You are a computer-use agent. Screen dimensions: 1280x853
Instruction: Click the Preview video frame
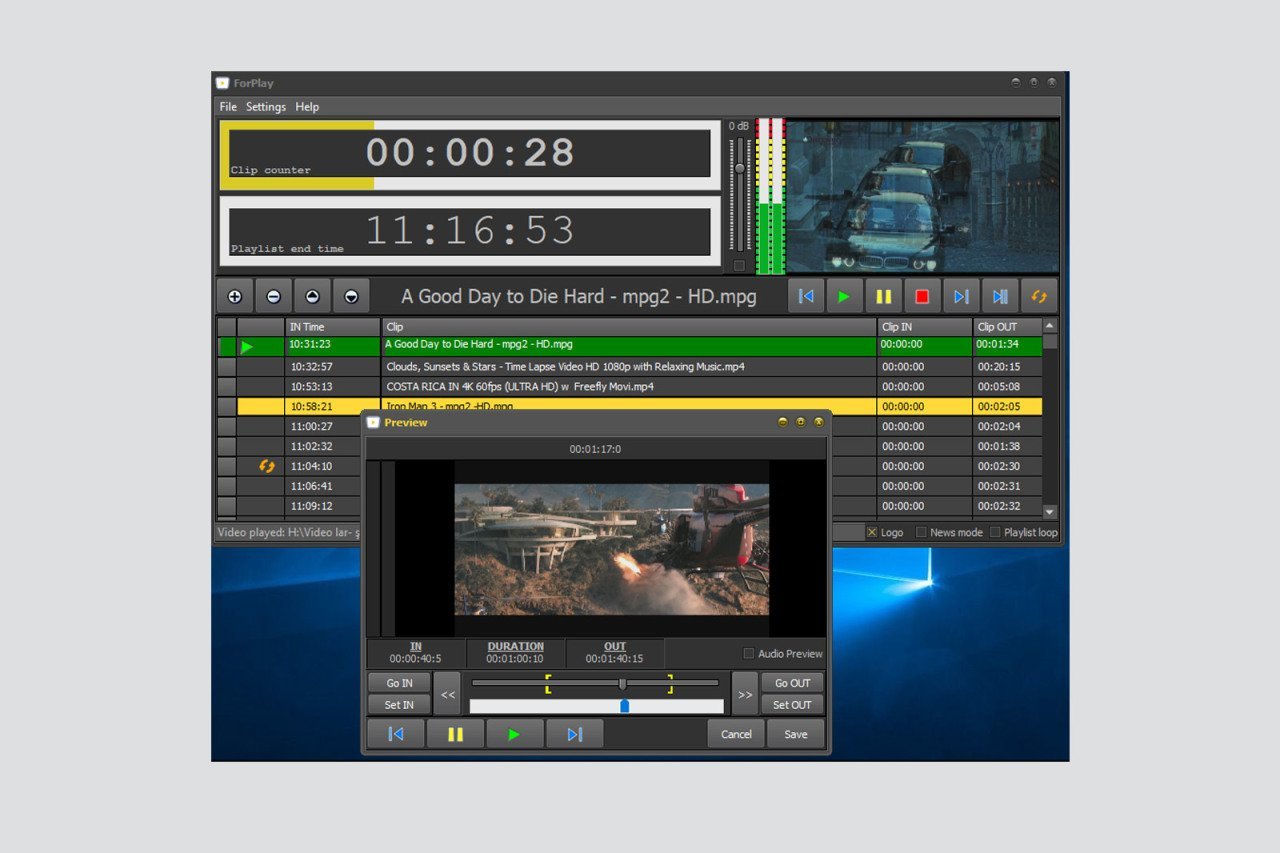(x=612, y=549)
